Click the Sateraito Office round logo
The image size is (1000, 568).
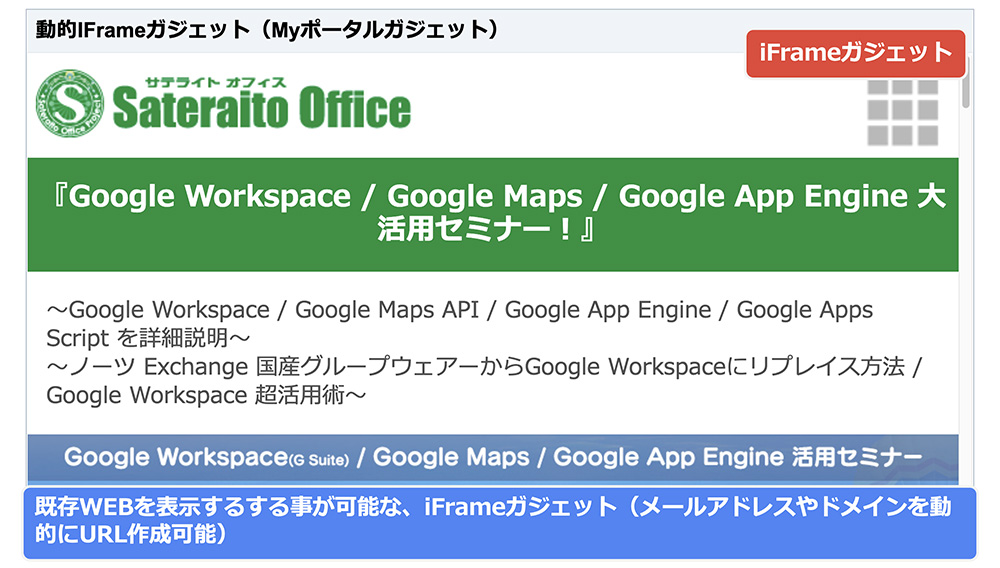tap(70, 103)
